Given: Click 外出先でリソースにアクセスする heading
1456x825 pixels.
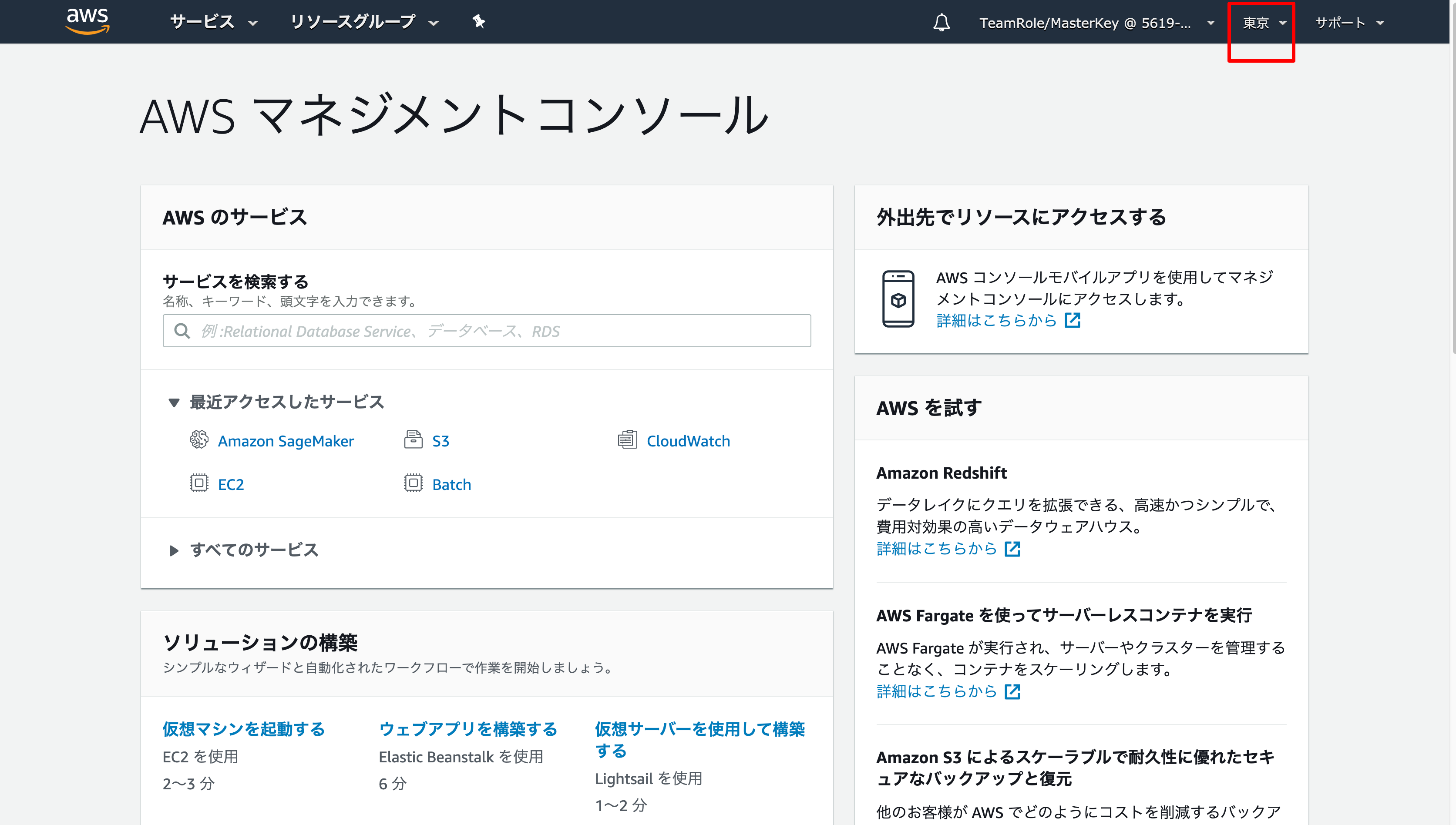Looking at the screenshot, I should [1021, 218].
